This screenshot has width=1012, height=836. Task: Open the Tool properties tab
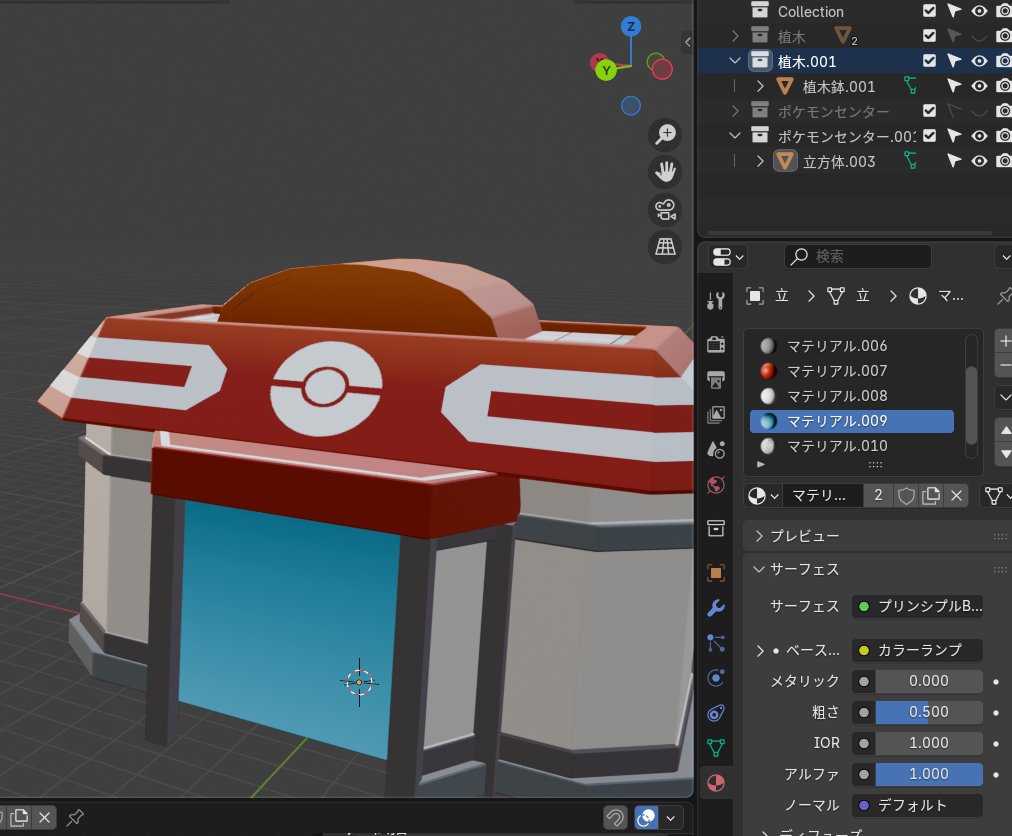[x=716, y=300]
